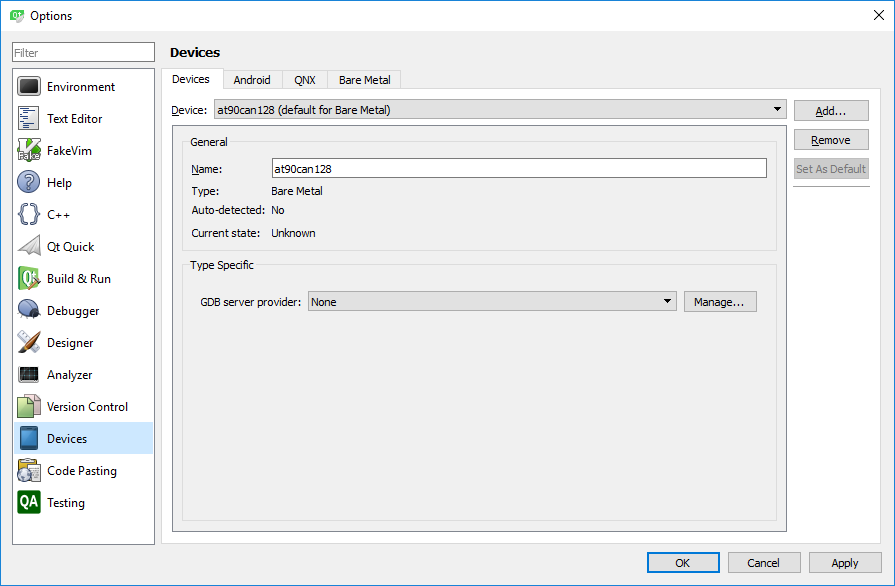Viewport: 895px width, 586px height.
Task: Select the Qt Quick paper plane icon
Action: click(29, 247)
